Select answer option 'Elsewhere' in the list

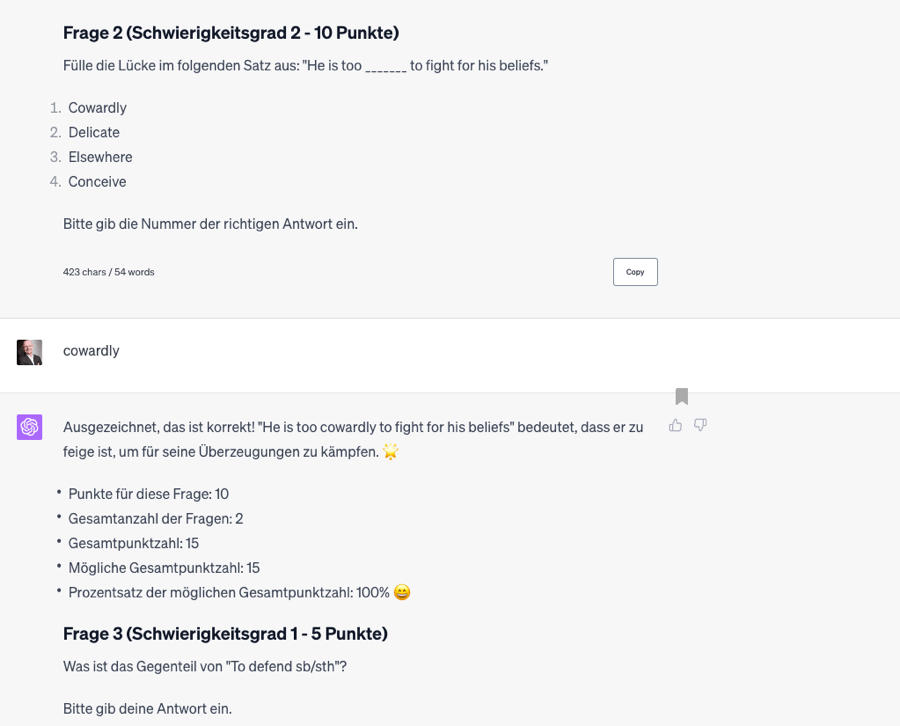(100, 157)
